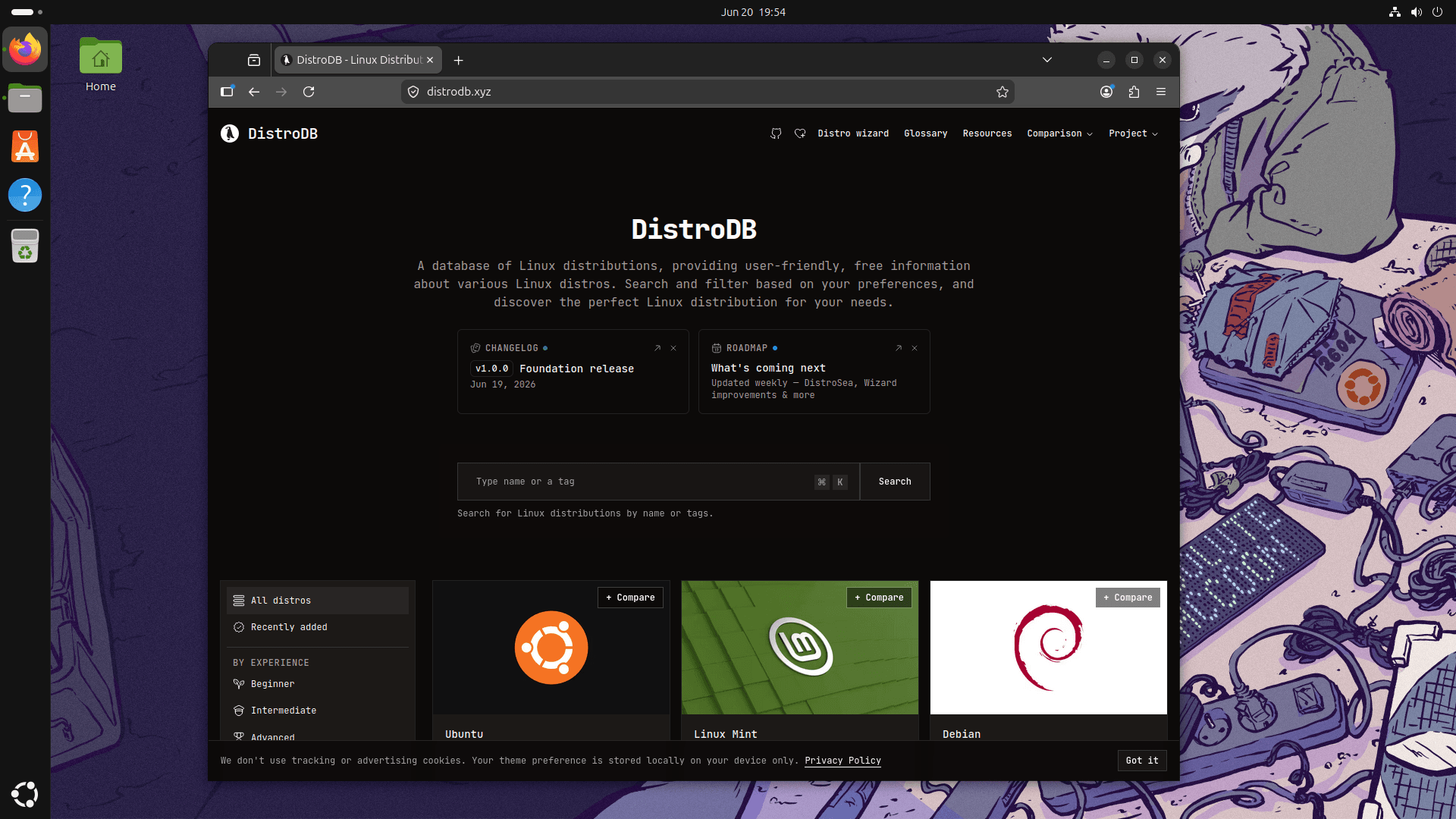The width and height of the screenshot is (1456, 819).
Task: Click the site shield icon in address bar
Action: pos(413,92)
